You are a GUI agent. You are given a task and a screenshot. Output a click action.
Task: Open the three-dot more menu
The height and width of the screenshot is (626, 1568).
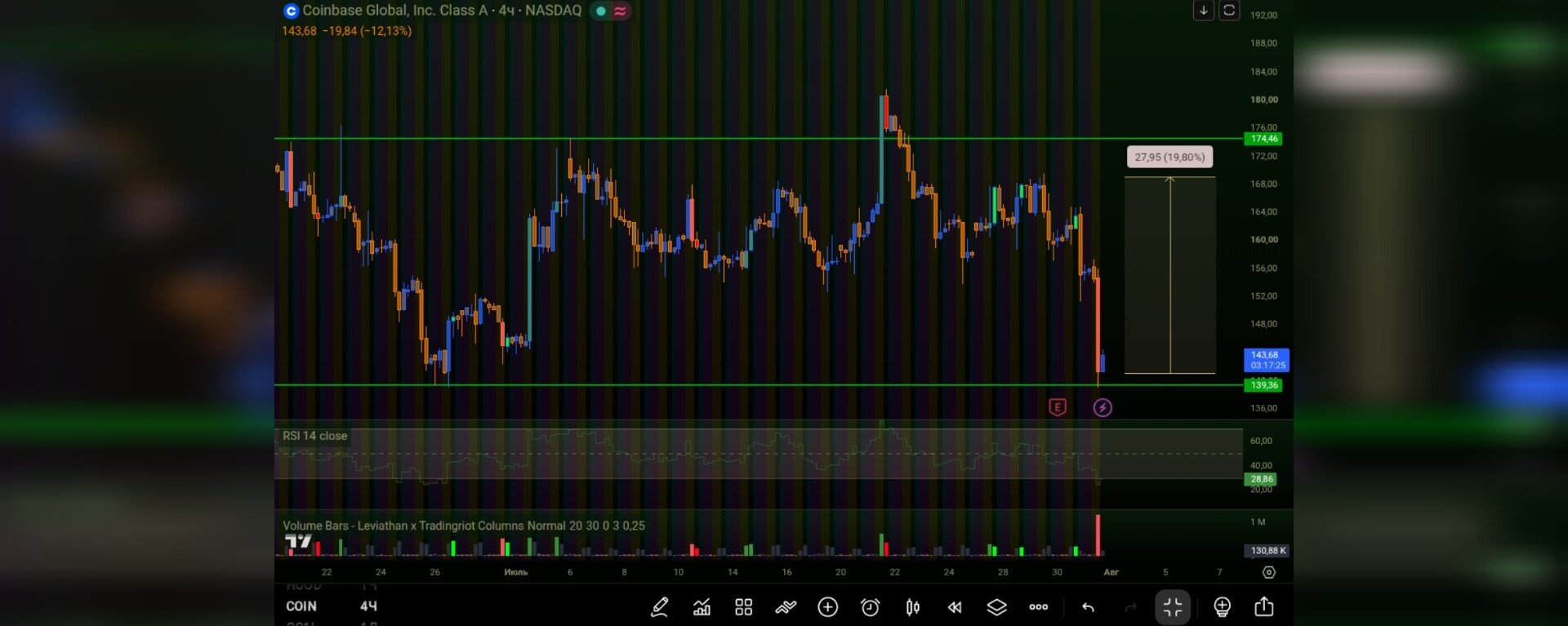(1039, 607)
